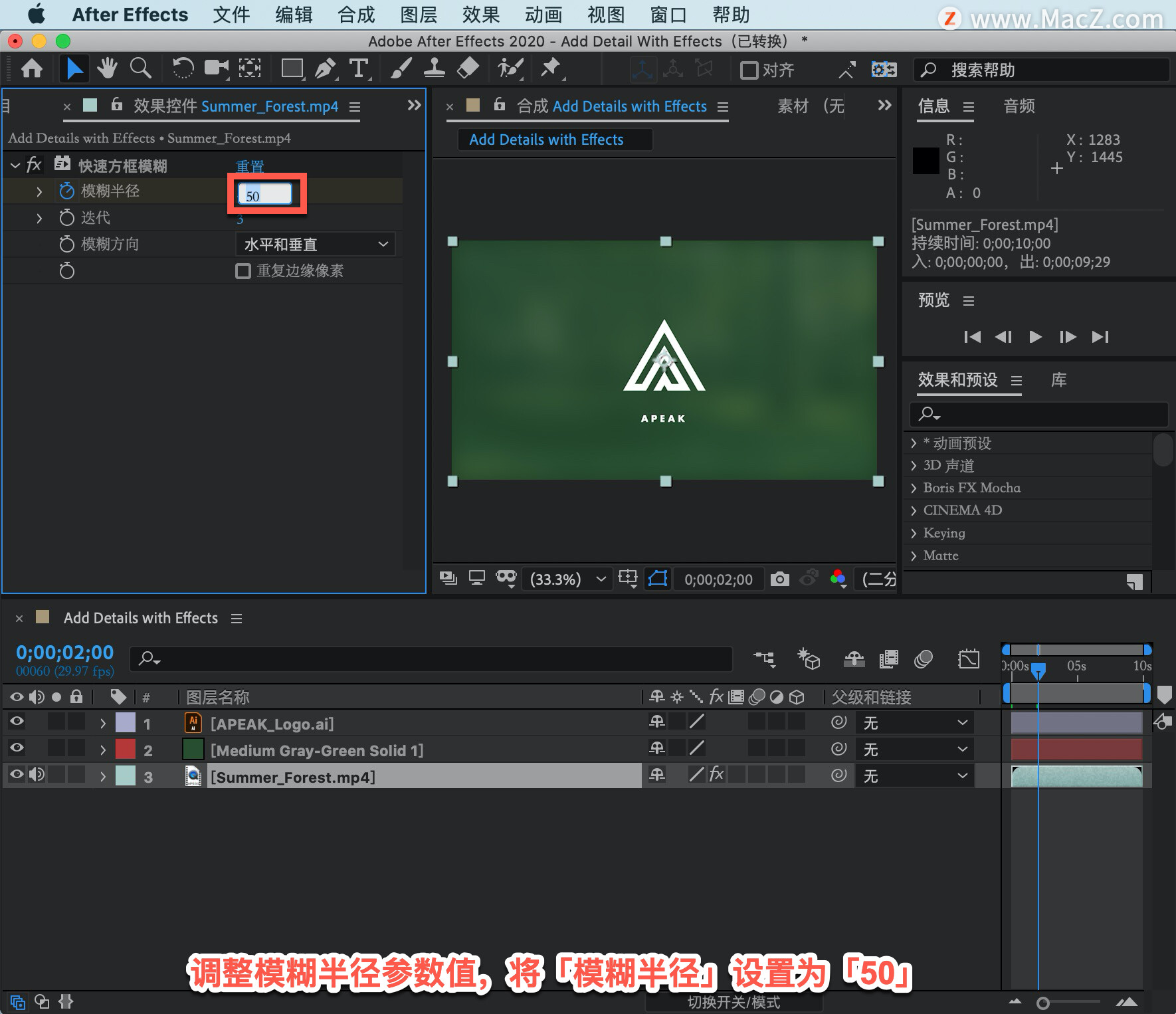Image resolution: width=1176 pixels, height=1014 pixels.
Task: Click the timeline layer search field
Action: click(431, 659)
